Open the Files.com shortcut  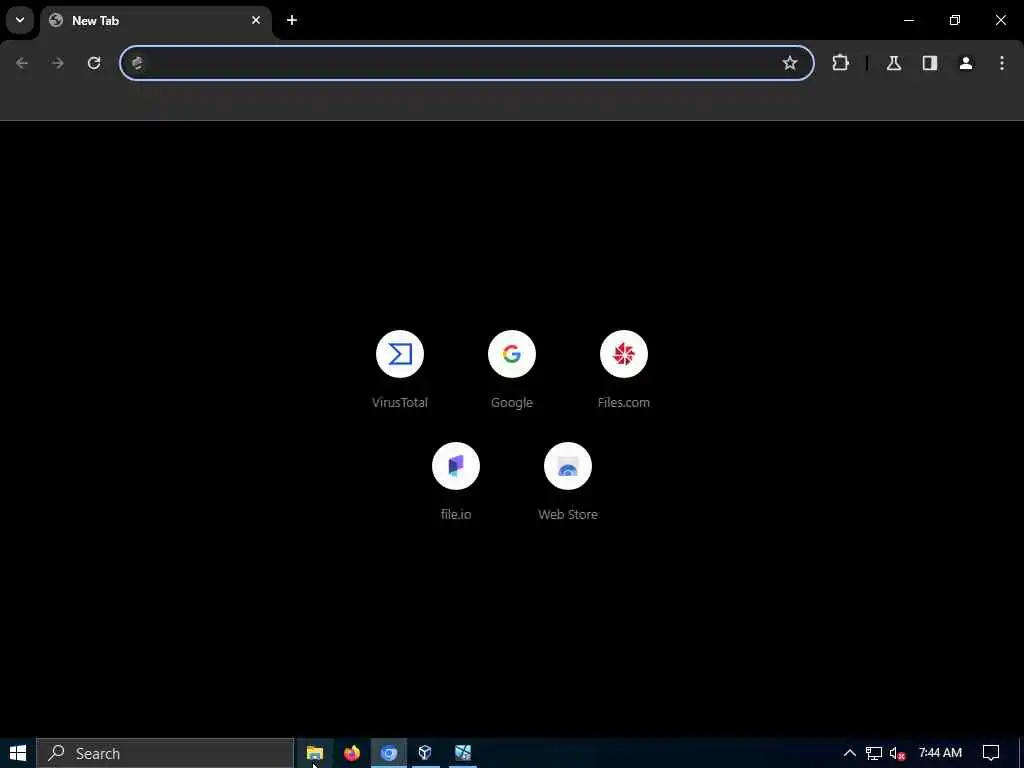click(624, 354)
